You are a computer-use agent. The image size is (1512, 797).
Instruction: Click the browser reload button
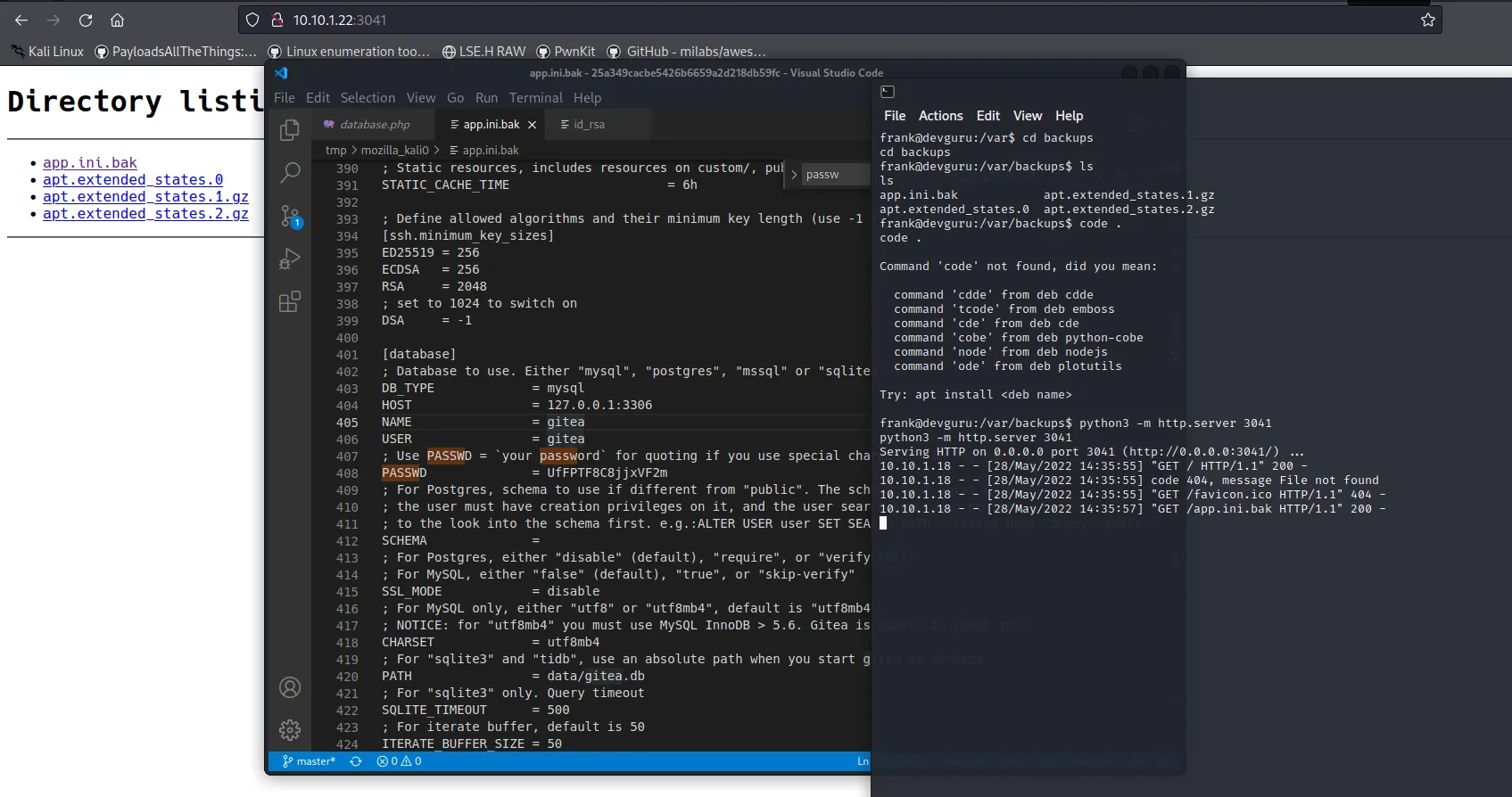[86, 20]
